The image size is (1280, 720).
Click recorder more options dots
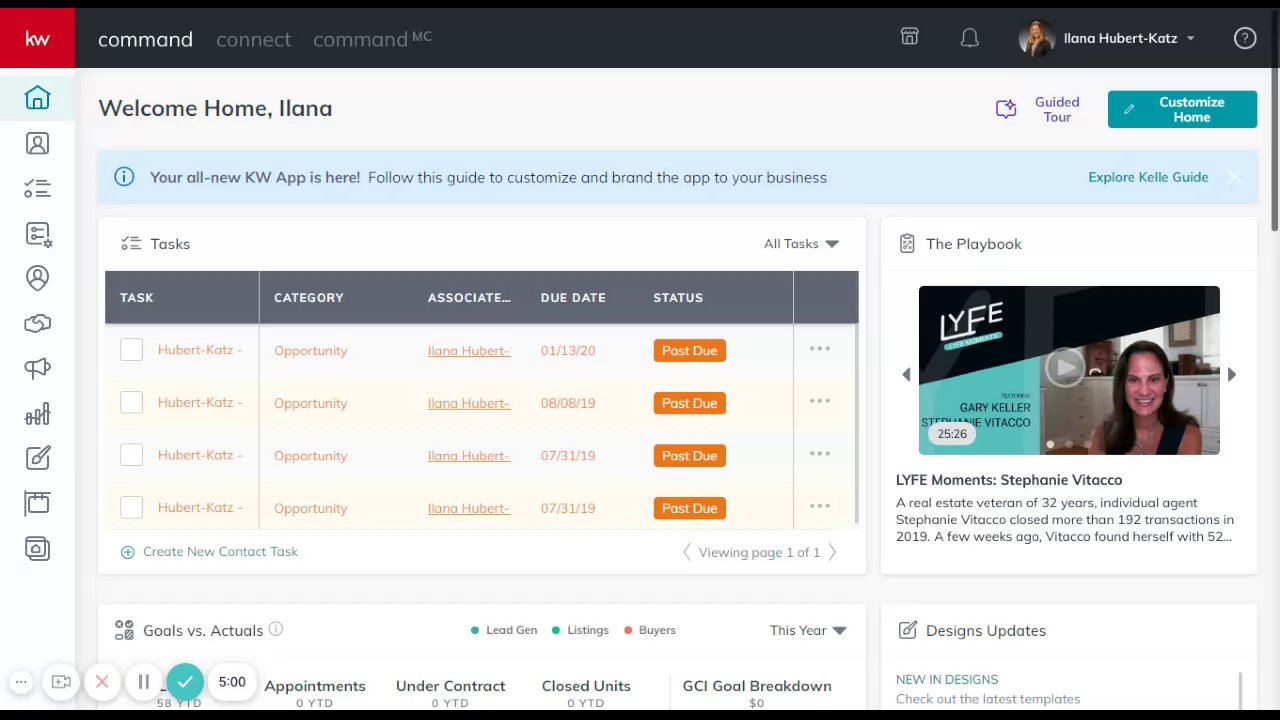pos(21,682)
